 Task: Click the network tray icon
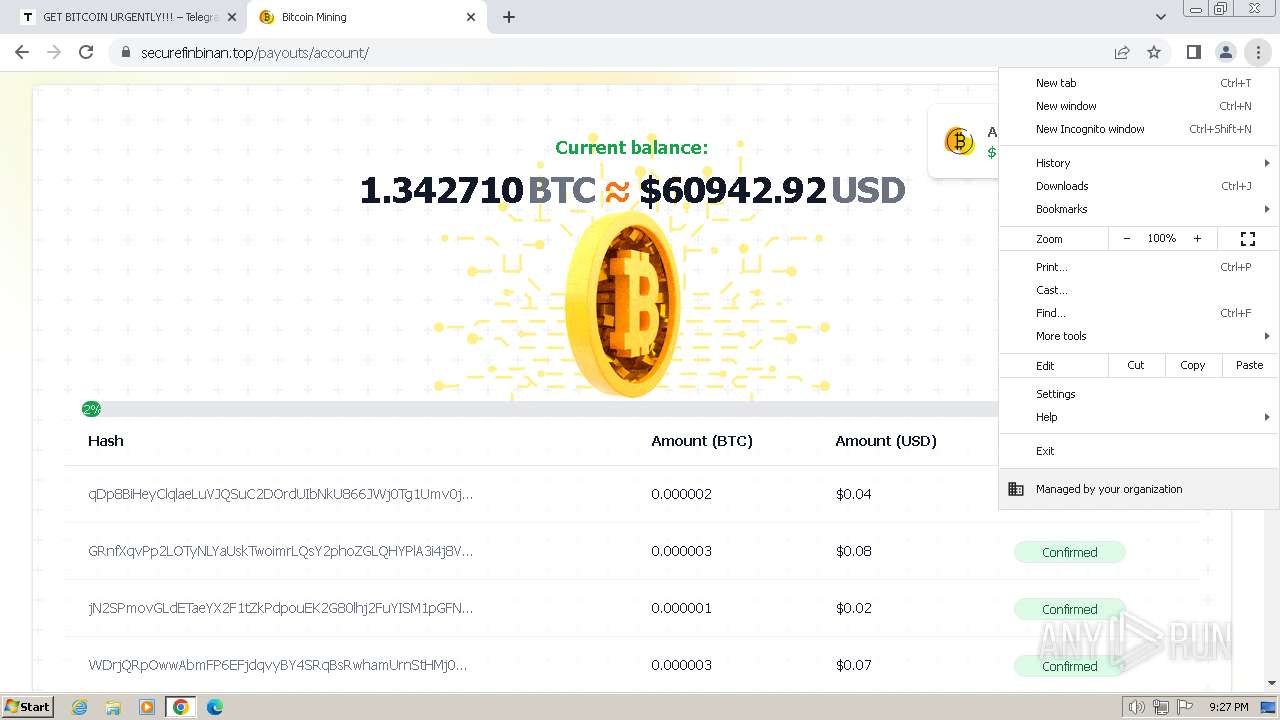pyautogui.click(x=1161, y=707)
